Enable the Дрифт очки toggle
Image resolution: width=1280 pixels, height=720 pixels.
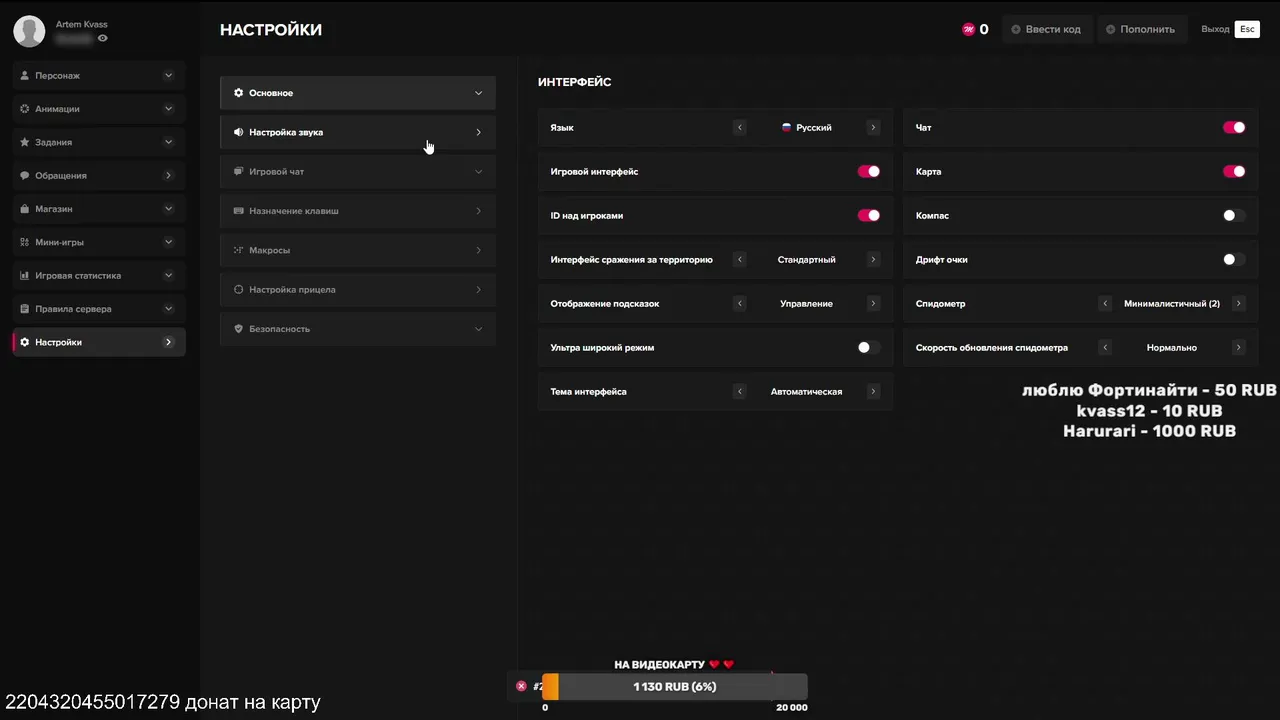pos(1234,260)
